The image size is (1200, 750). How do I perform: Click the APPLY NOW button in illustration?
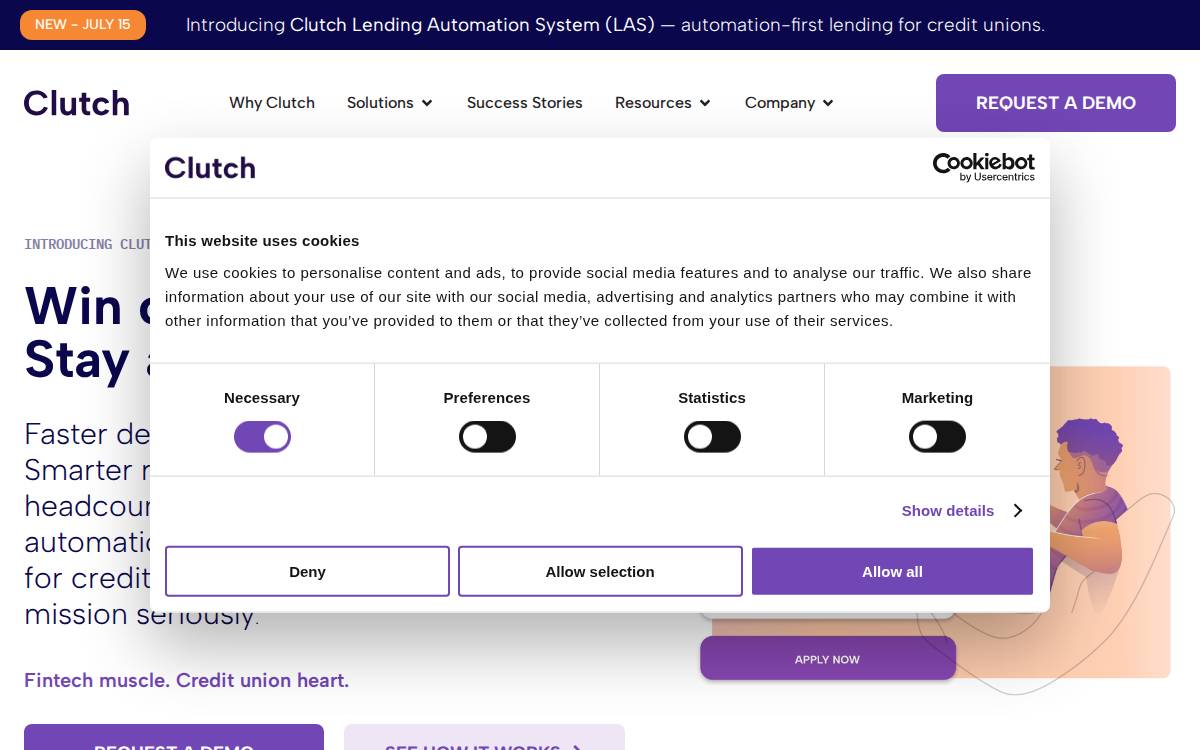[x=828, y=659]
